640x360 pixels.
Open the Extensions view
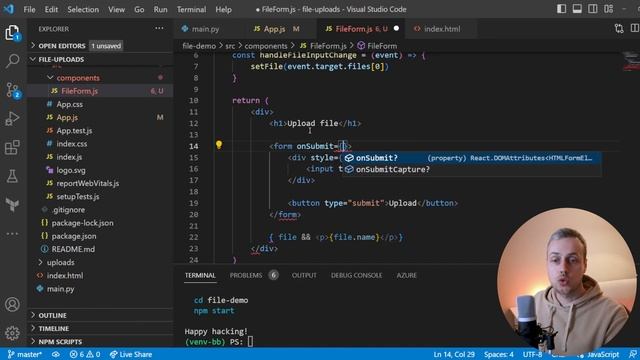click(x=12, y=147)
